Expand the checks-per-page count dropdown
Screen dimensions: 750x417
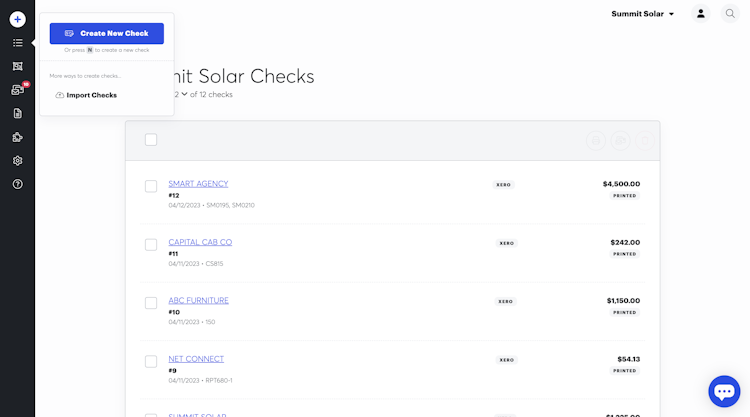pos(181,94)
